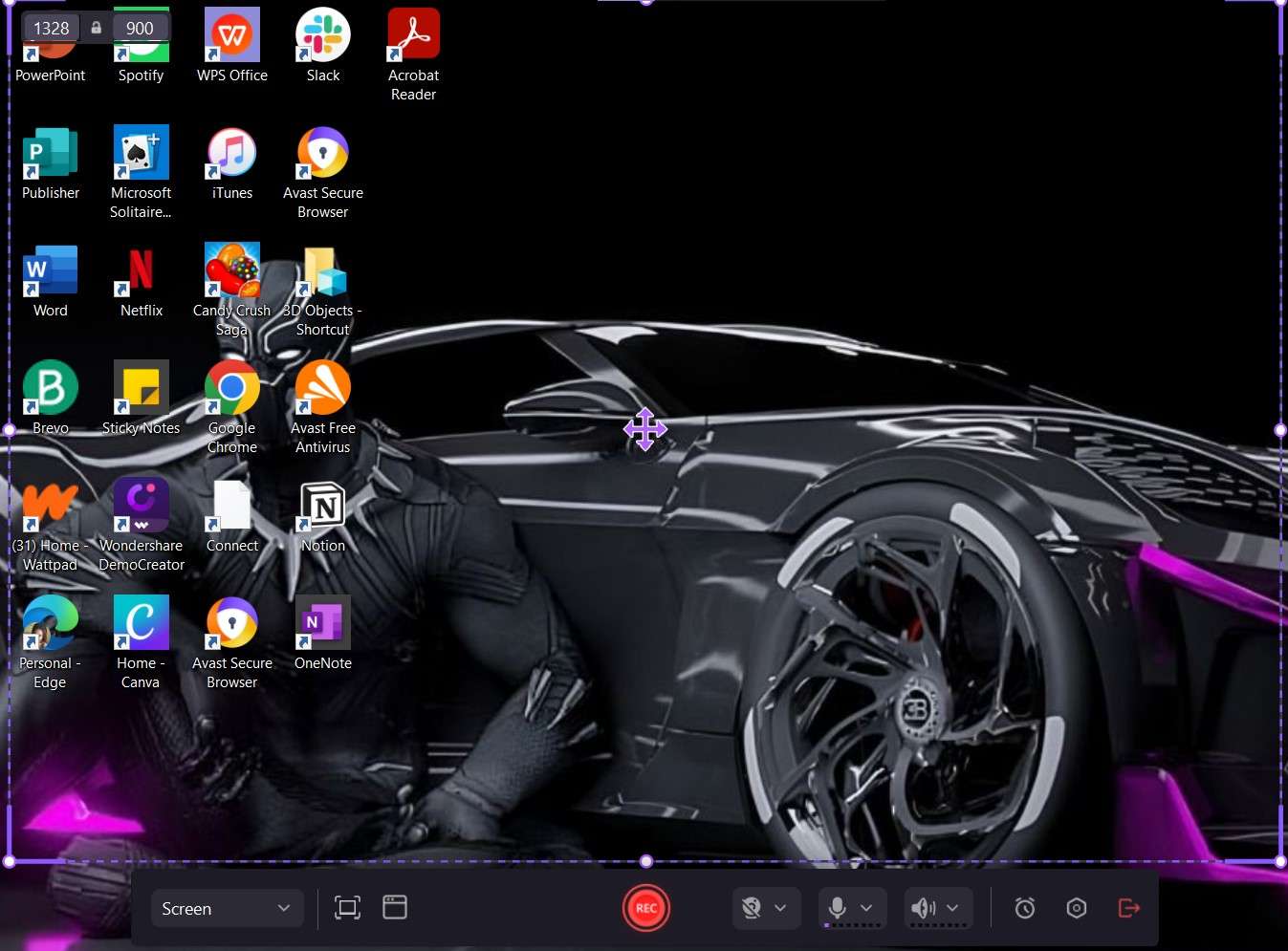The height and width of the screenshot is (951, 1288).
Task: Select Acrobat Reader desktop icon
Action: 413,55
